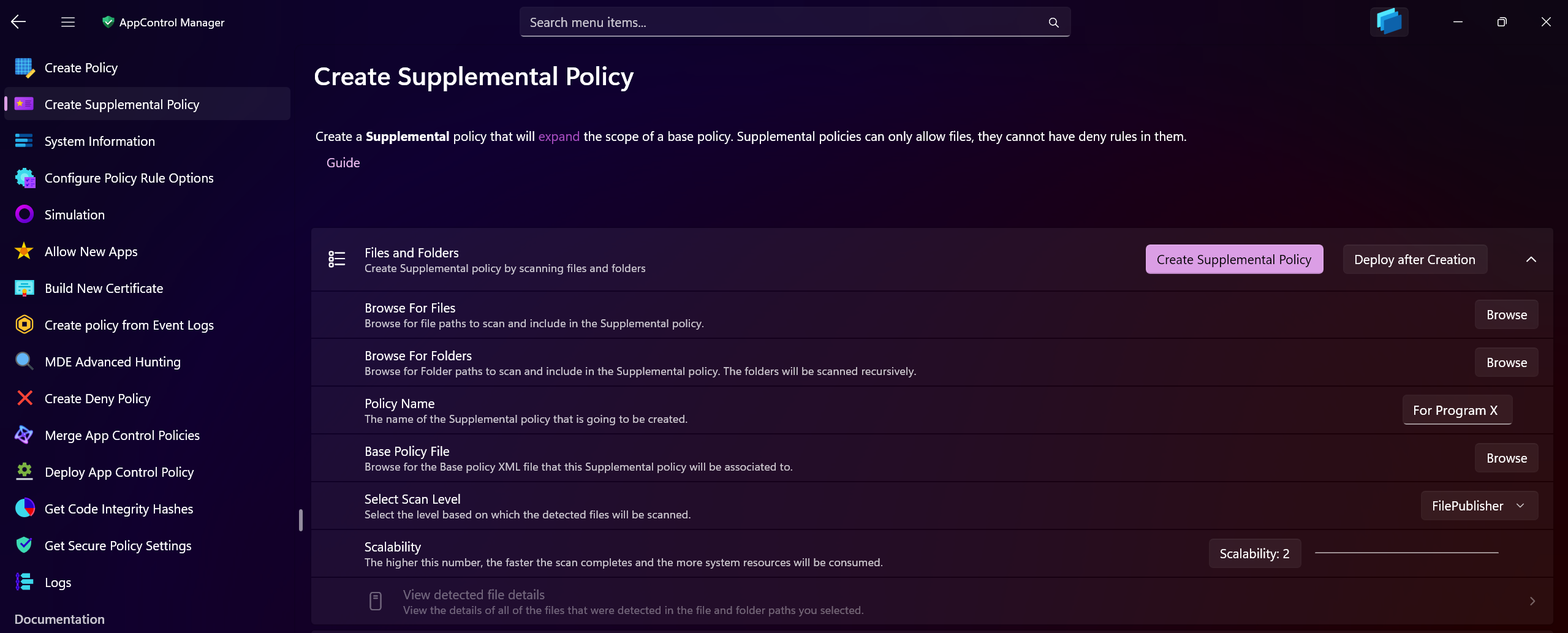
Task: Open the Simulation page
Action: (x=147, y=214)
